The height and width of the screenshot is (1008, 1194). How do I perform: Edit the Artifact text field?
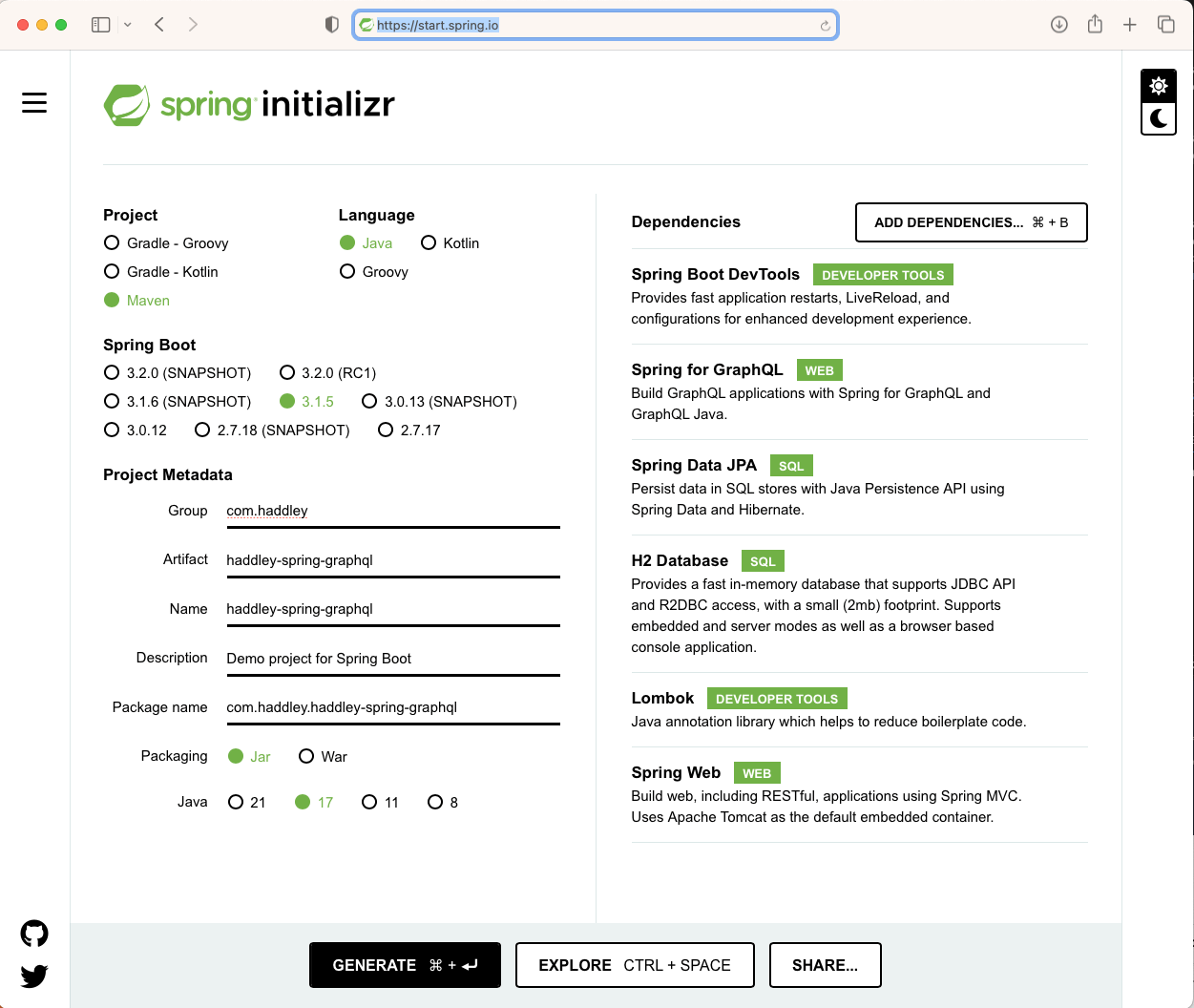392,560
